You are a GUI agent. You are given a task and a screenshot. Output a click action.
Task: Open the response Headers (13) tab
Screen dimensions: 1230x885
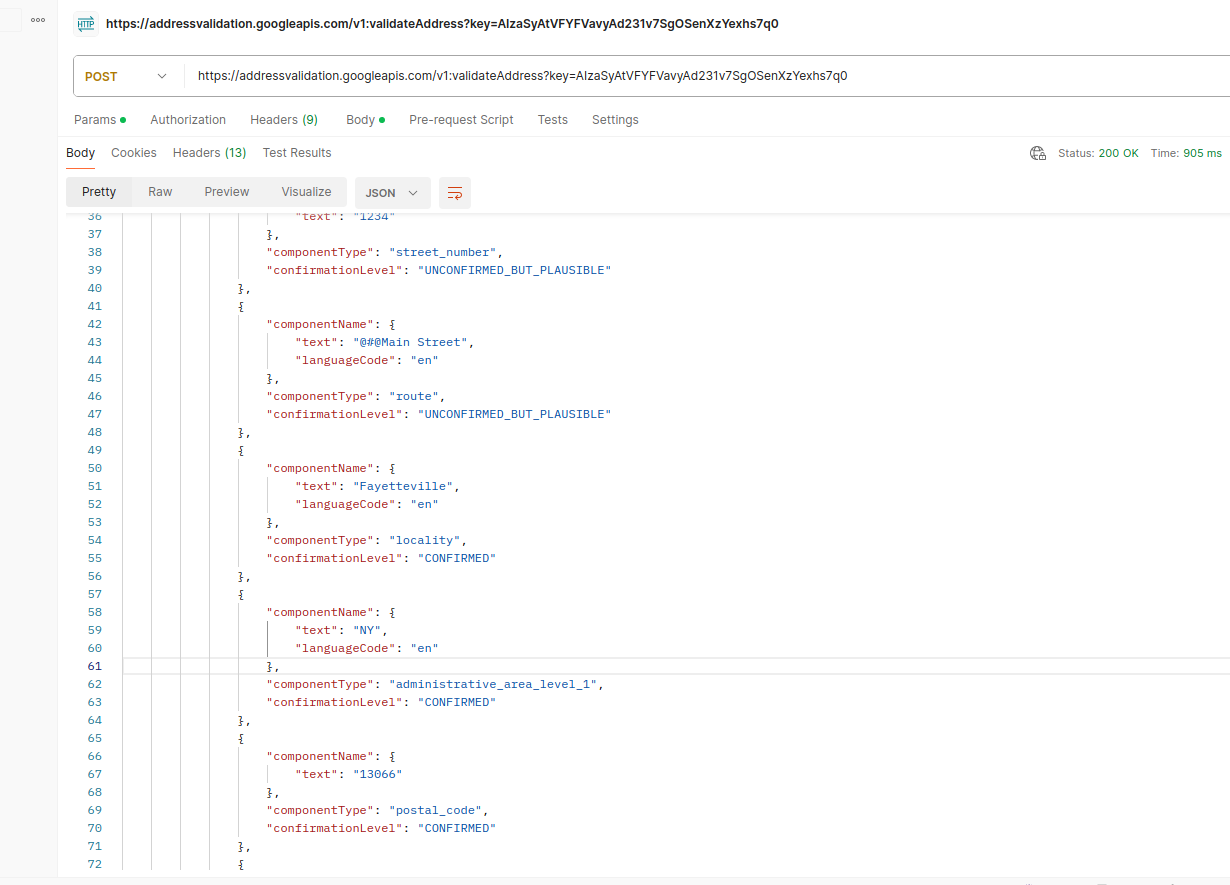click(210, 153)
